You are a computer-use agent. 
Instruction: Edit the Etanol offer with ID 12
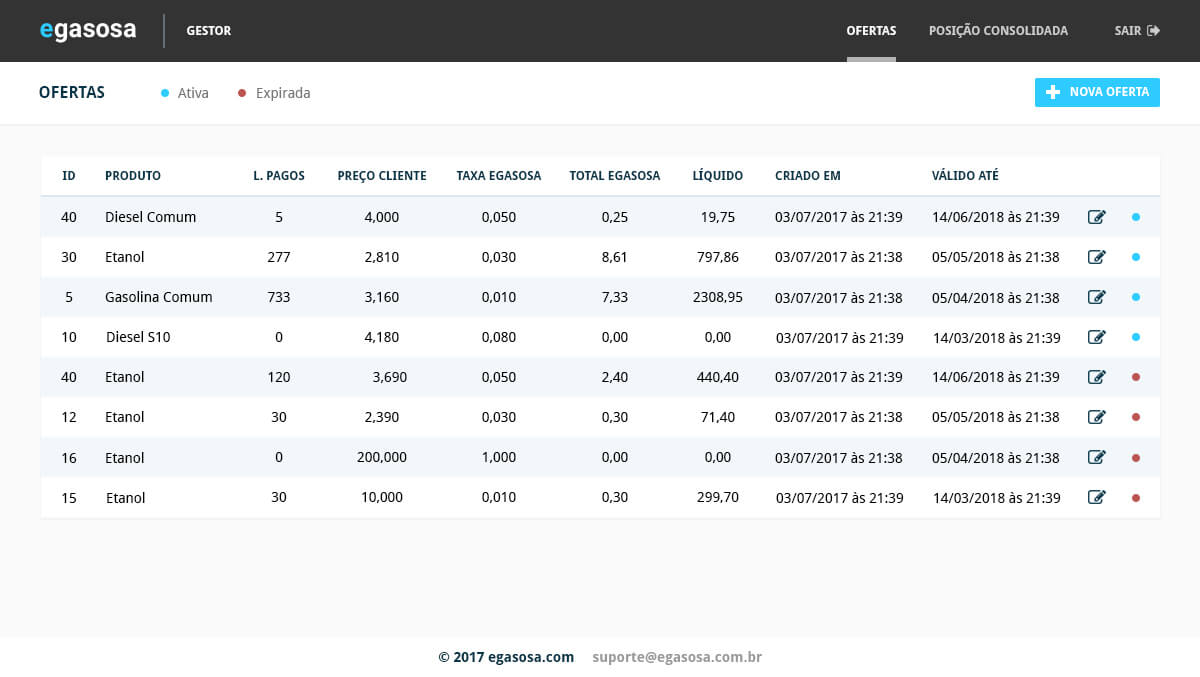pyautogui.click(x=1097, y=417)
